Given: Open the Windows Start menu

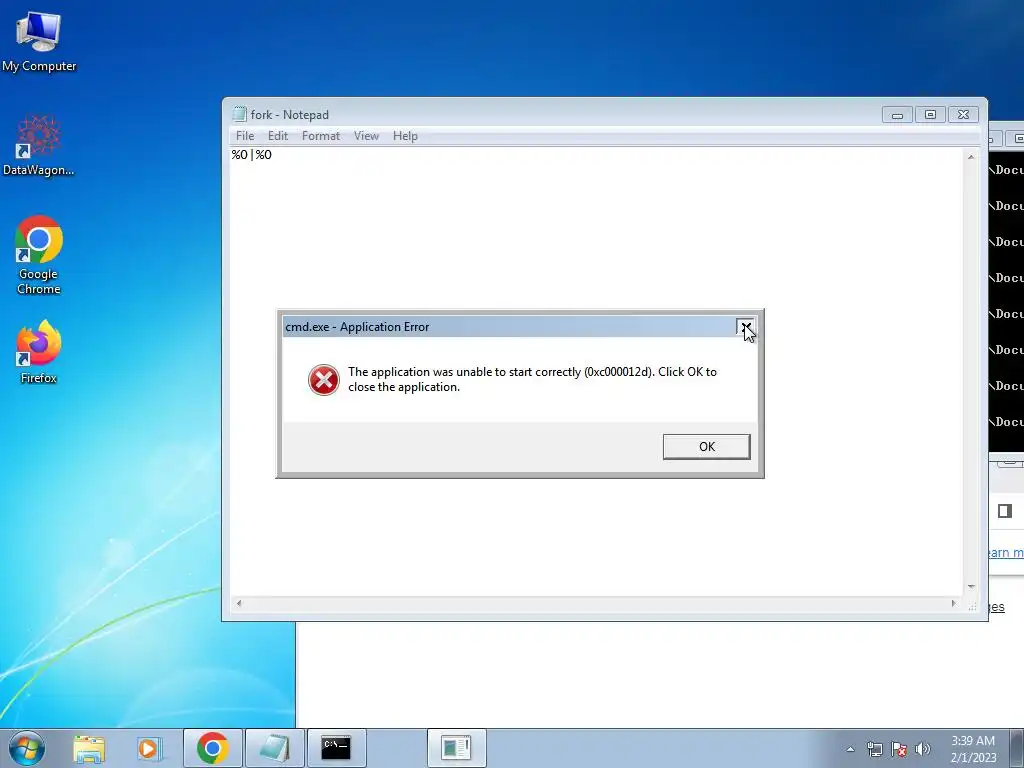Looking at the screenshot, I should (x=27, y=748).
